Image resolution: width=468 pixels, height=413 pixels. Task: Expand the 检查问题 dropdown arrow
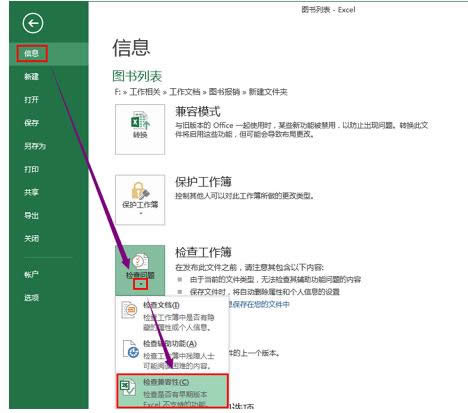pyautogui.click(x=140, y=284)
